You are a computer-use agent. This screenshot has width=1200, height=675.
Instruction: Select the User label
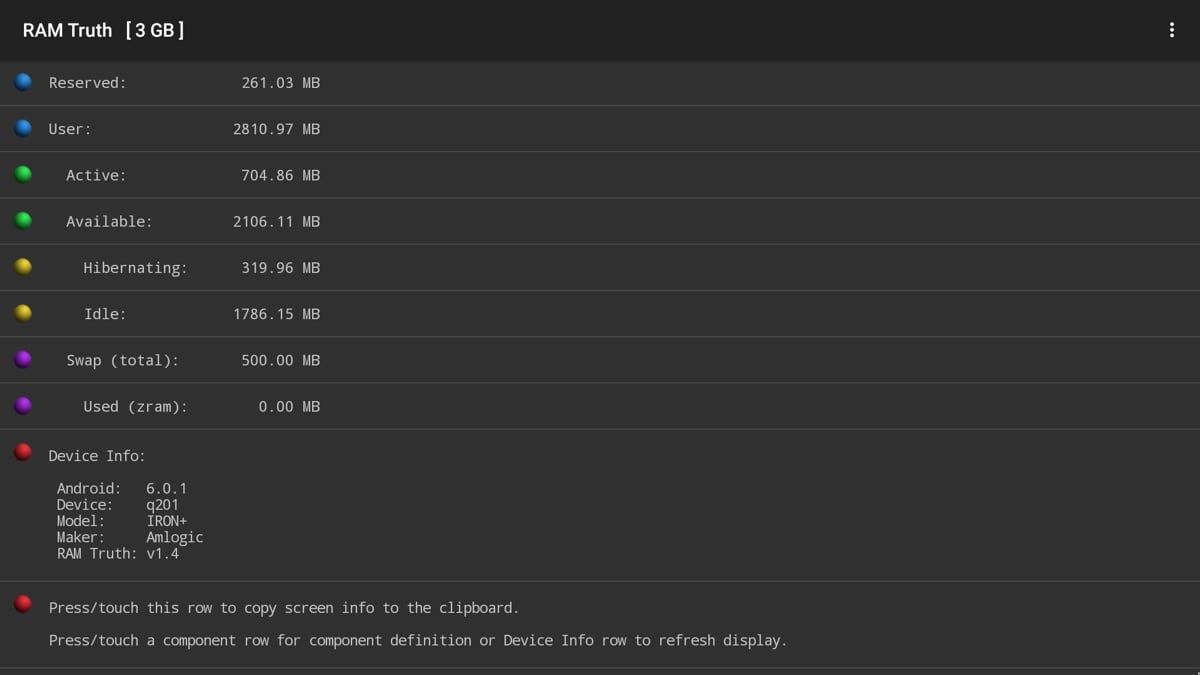tap(70, 129)
